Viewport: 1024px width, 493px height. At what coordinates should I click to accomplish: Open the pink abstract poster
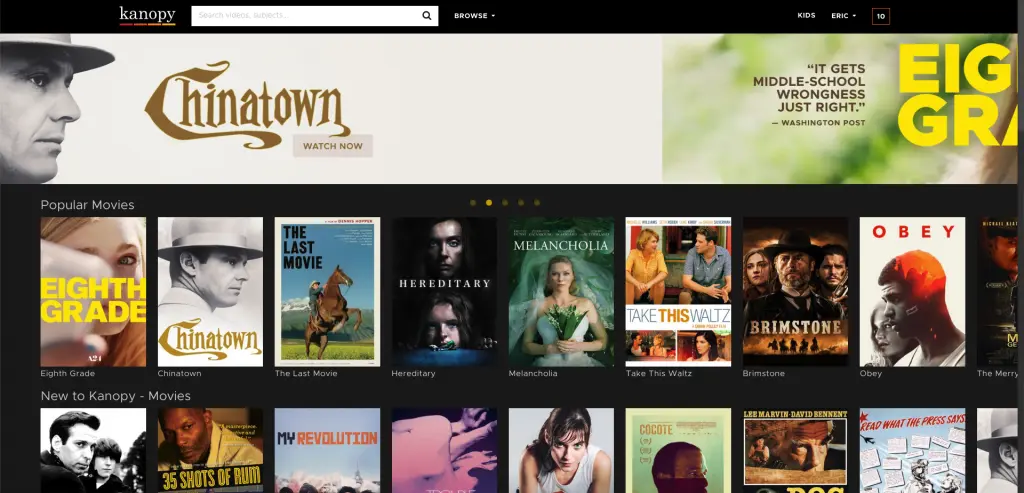(444, 451)
